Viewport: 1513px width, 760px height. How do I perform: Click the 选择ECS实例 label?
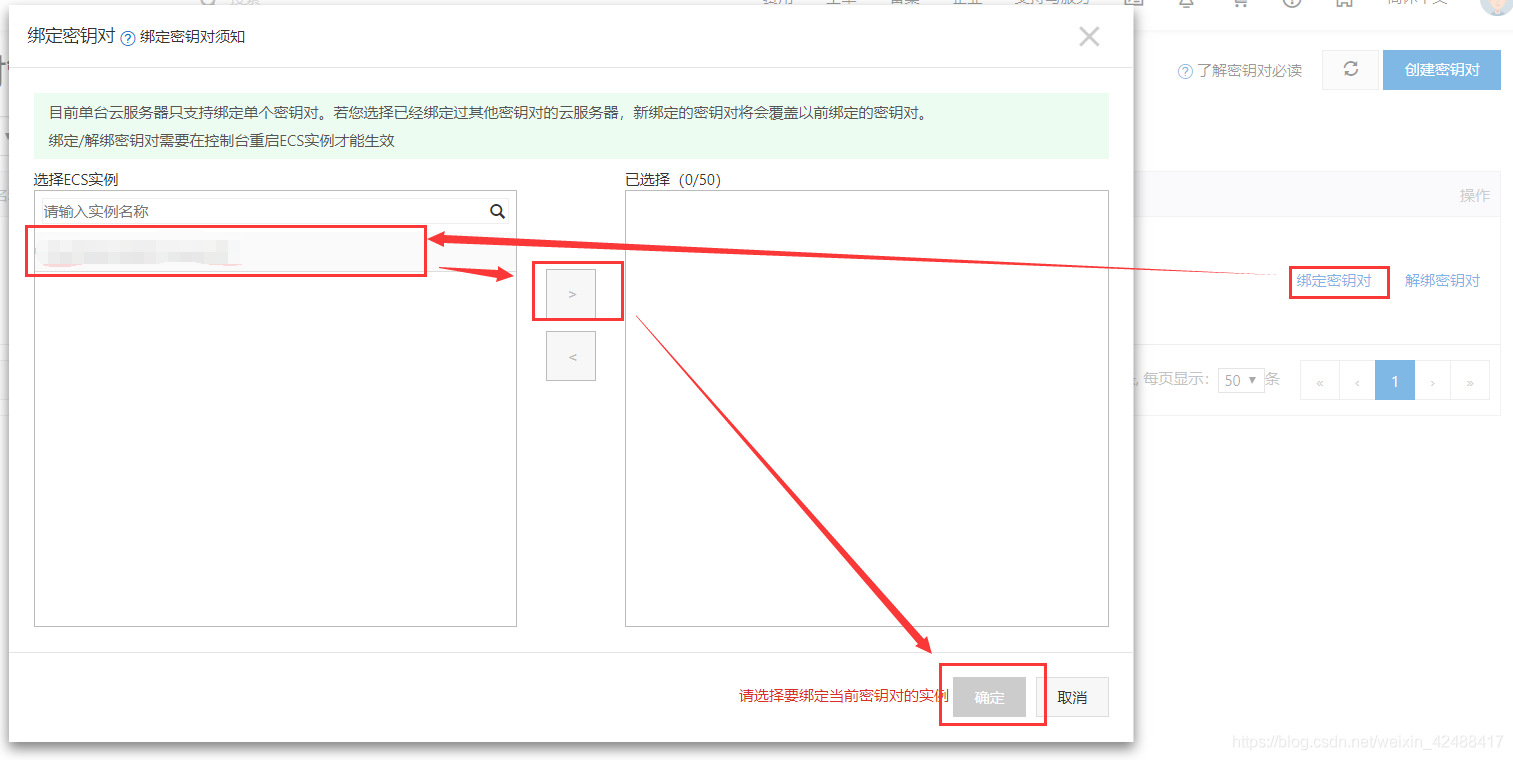[76, 180]
